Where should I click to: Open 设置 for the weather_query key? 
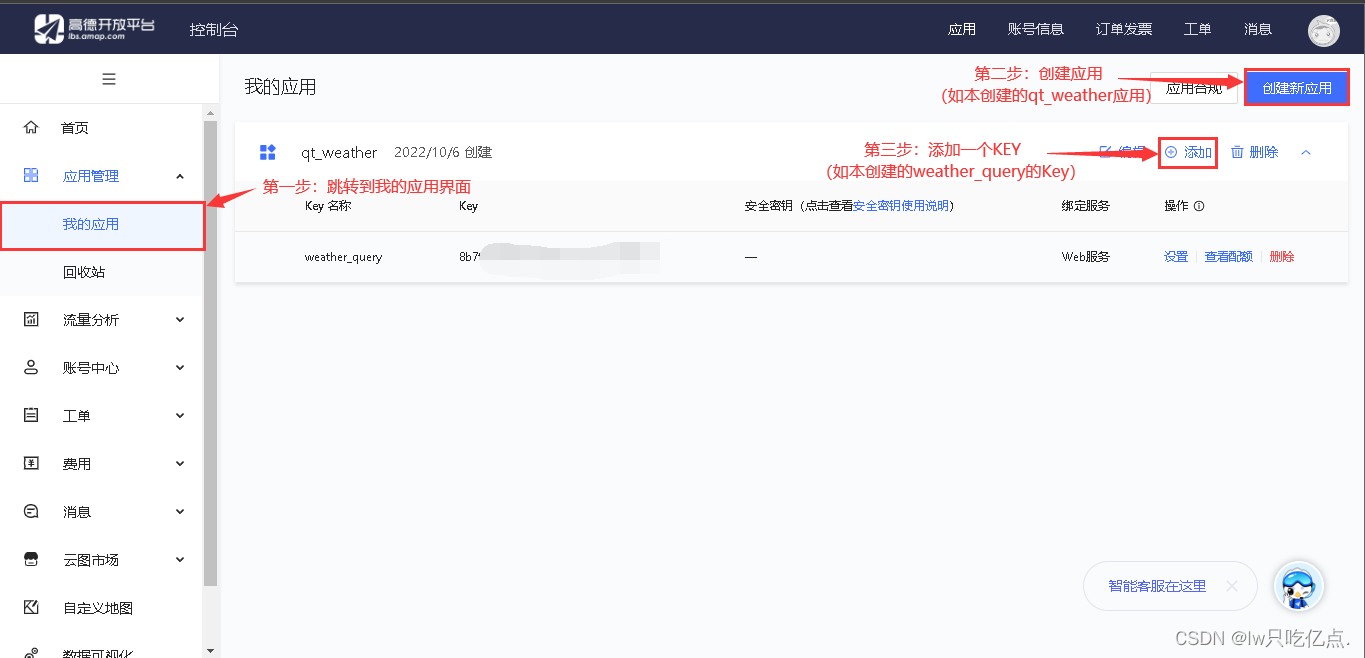pos(1176,257)
